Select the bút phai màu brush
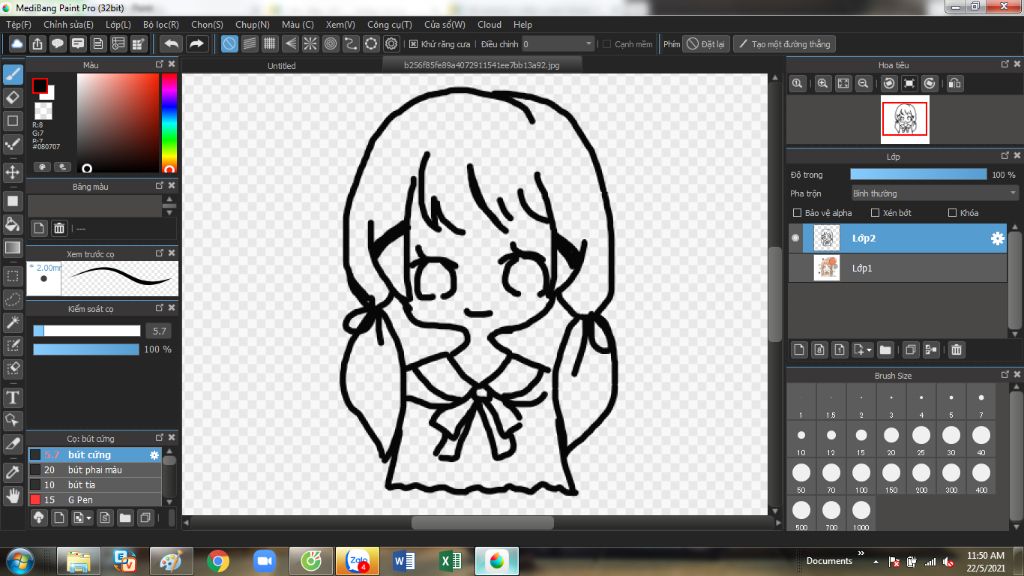Viewport: 1024px width, 576px height. click(95, 470)
